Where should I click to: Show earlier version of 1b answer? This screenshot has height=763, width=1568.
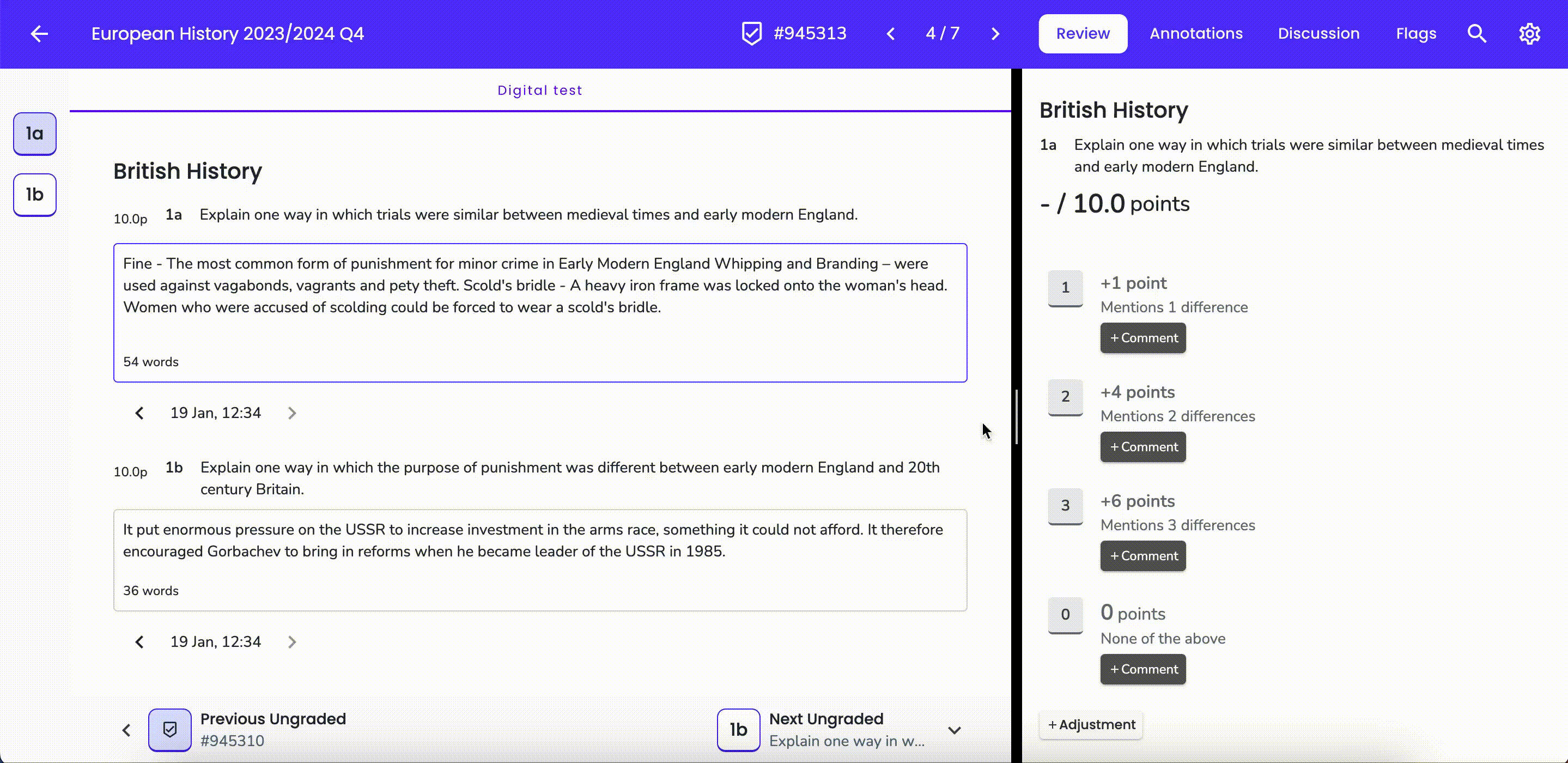click(139, 642)
